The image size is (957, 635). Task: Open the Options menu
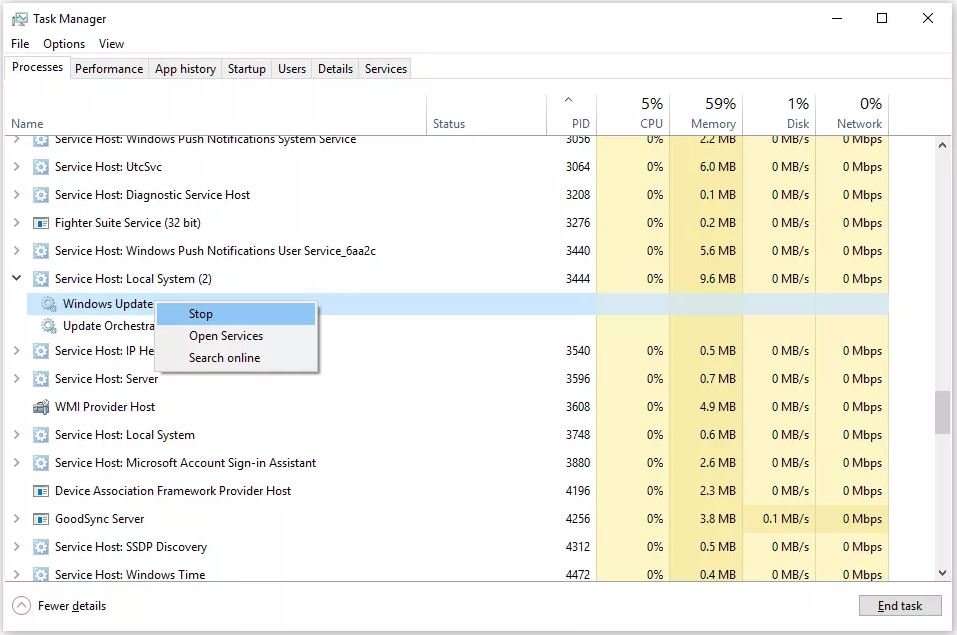click(64, 44)
